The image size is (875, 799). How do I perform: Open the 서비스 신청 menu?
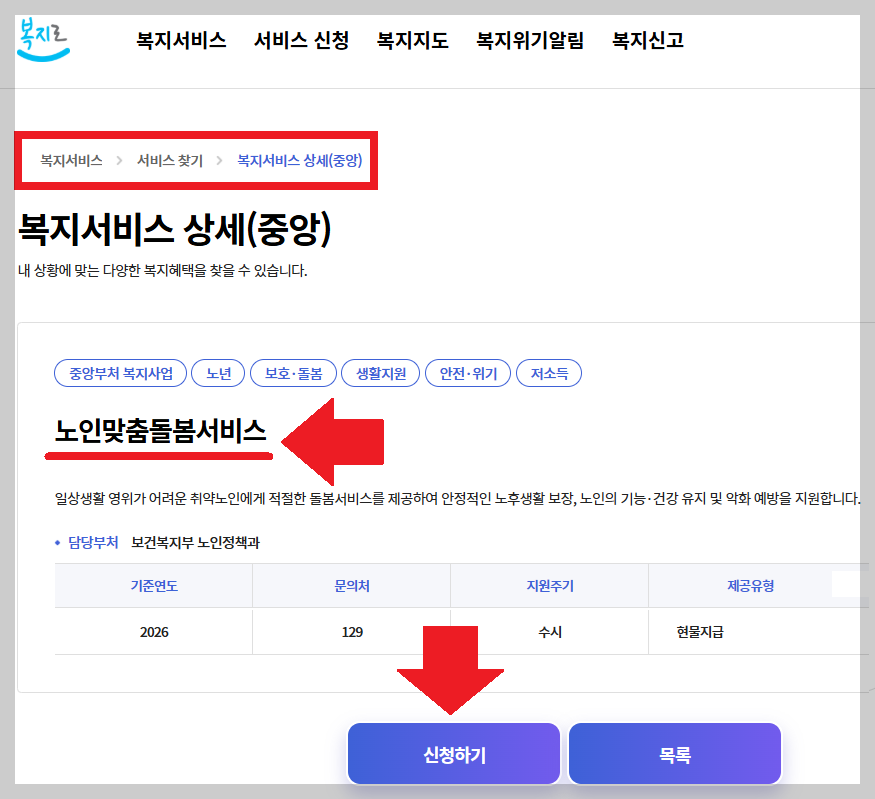[301, 42]
